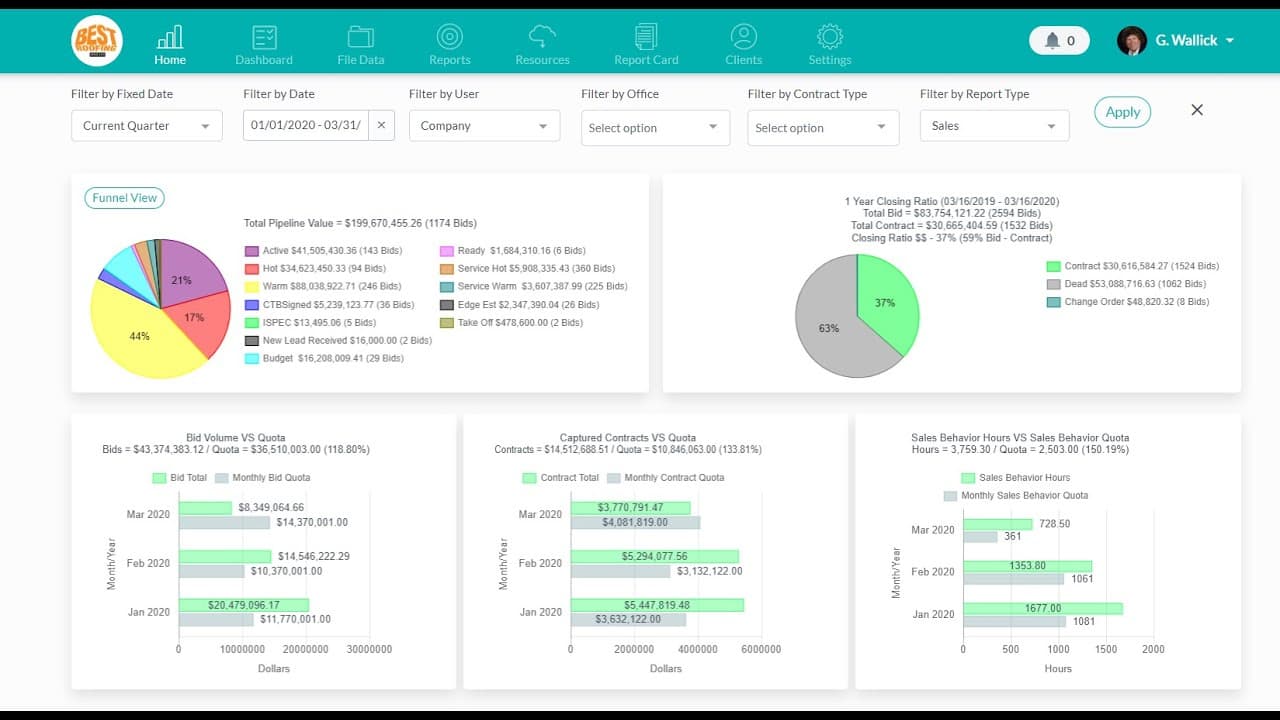Go to the Home tab

coord(170,45)
